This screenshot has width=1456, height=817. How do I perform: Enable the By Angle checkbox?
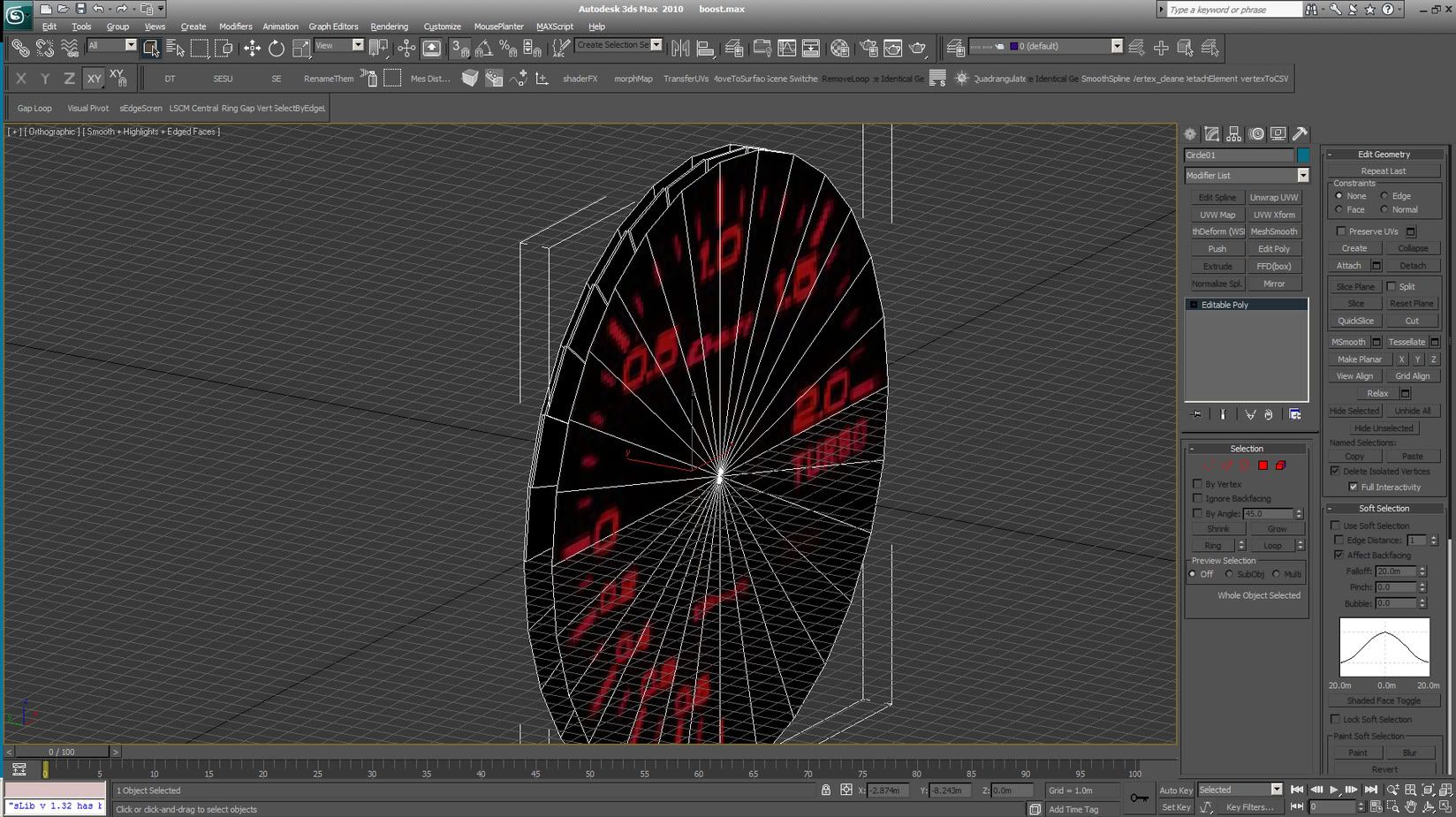click(x=1198, y=513)
